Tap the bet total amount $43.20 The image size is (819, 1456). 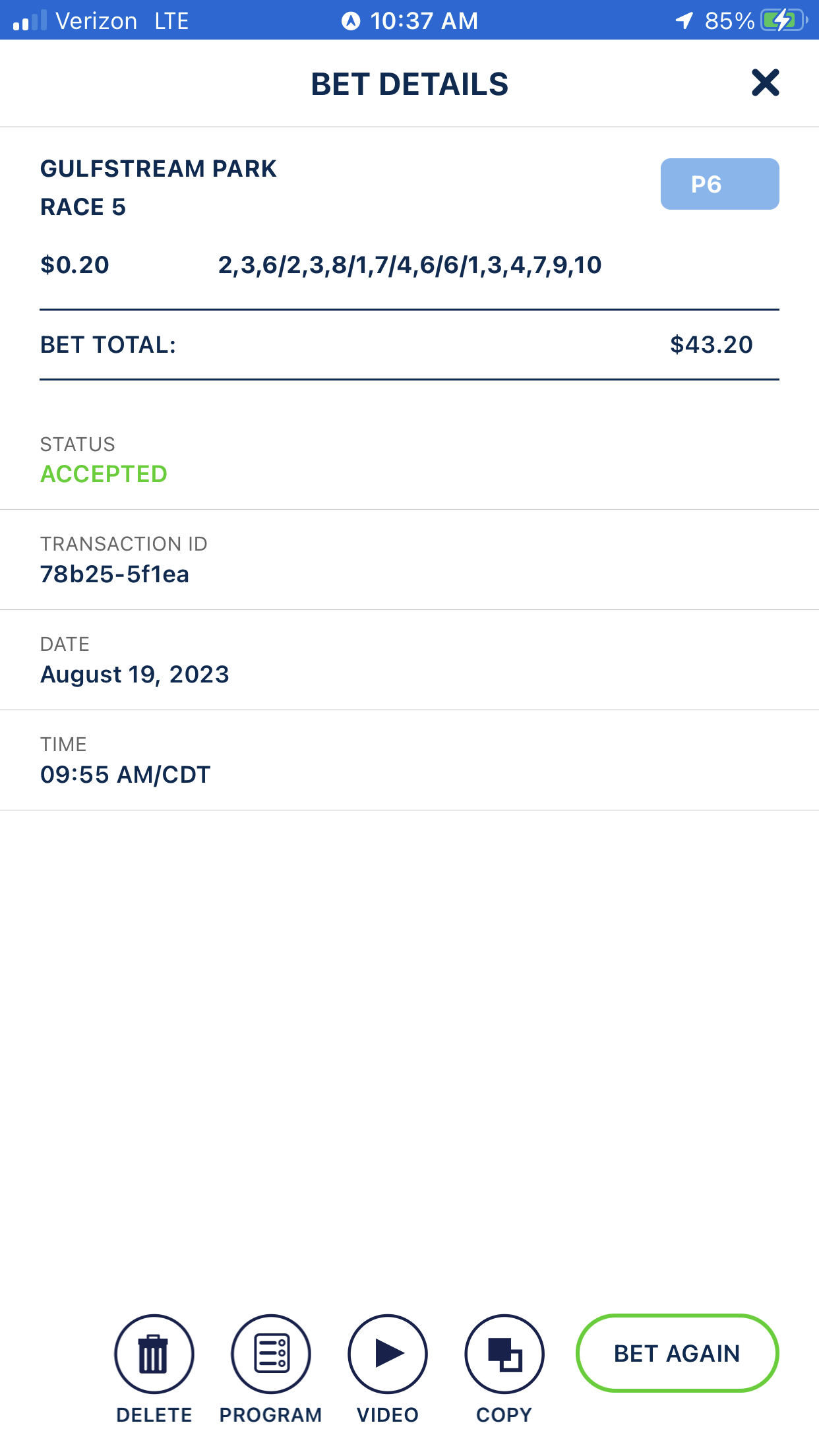tap(711, 345)
